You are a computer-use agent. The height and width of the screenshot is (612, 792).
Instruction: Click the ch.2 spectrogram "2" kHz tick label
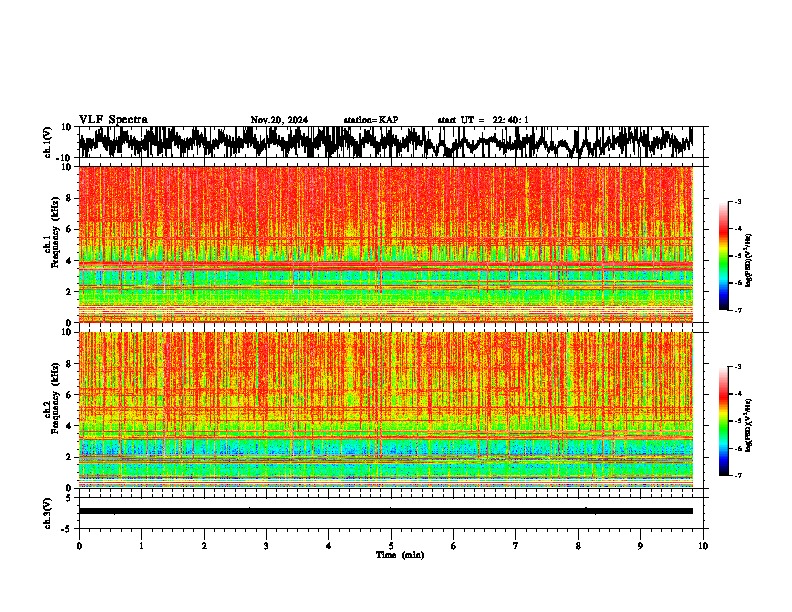tap(69, 457)
